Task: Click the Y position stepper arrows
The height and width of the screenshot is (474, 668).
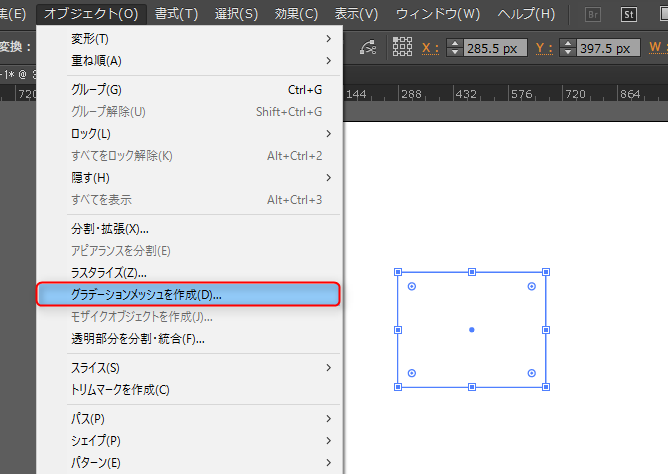Action: point(568,48)
